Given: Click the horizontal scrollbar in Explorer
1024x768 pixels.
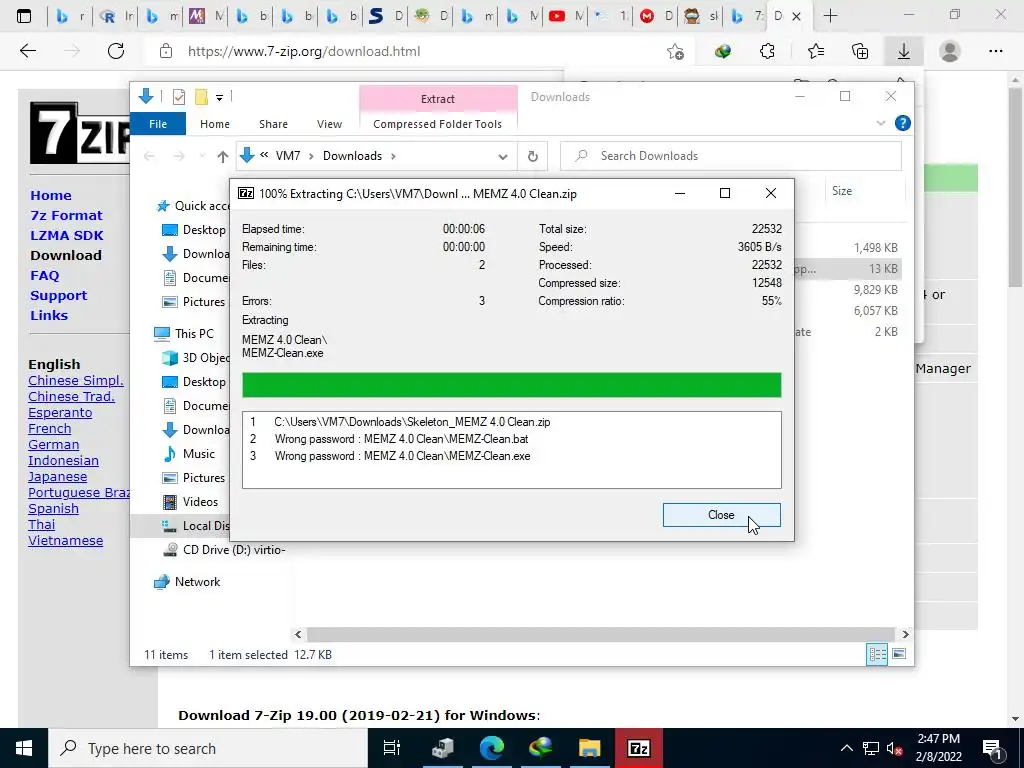Looking at the screenshot, I should [600, 634].
